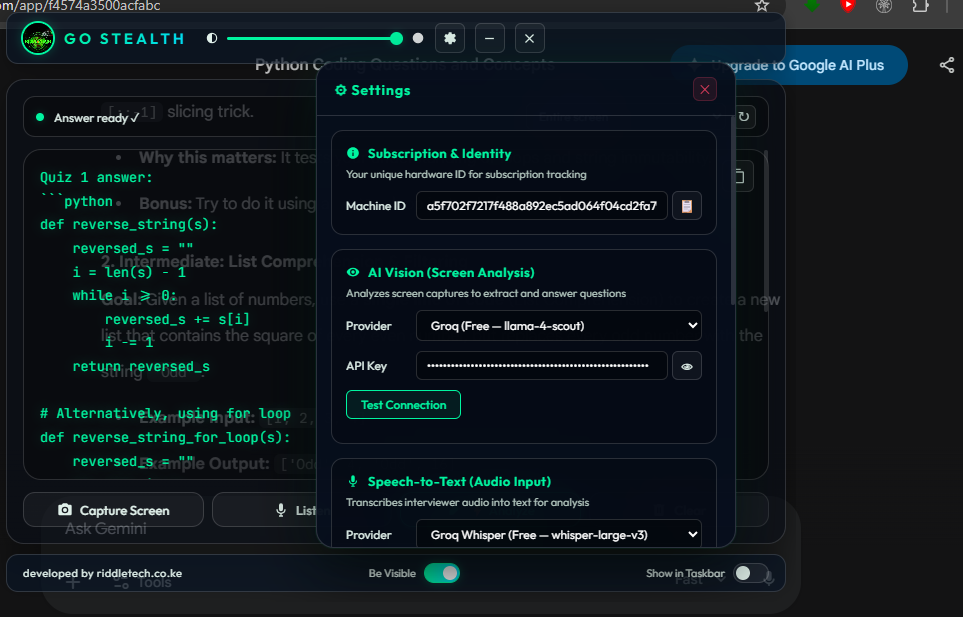
Task: Close the Go Stealth overlay
Action: 529,38
